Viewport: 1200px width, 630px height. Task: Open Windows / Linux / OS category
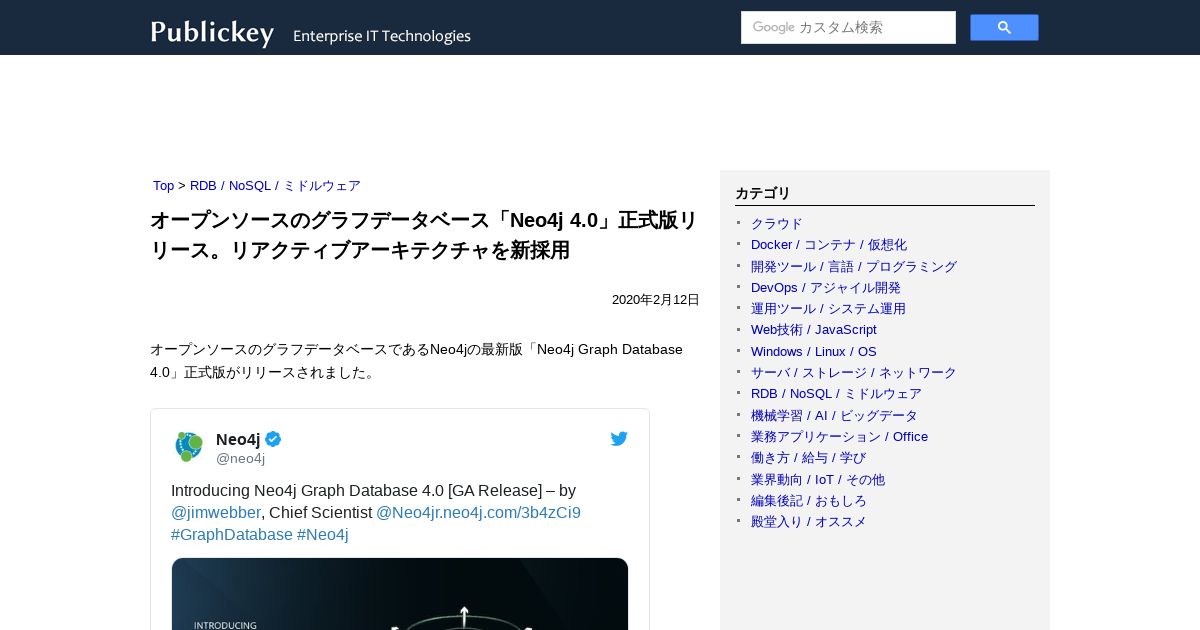[814, 352]
